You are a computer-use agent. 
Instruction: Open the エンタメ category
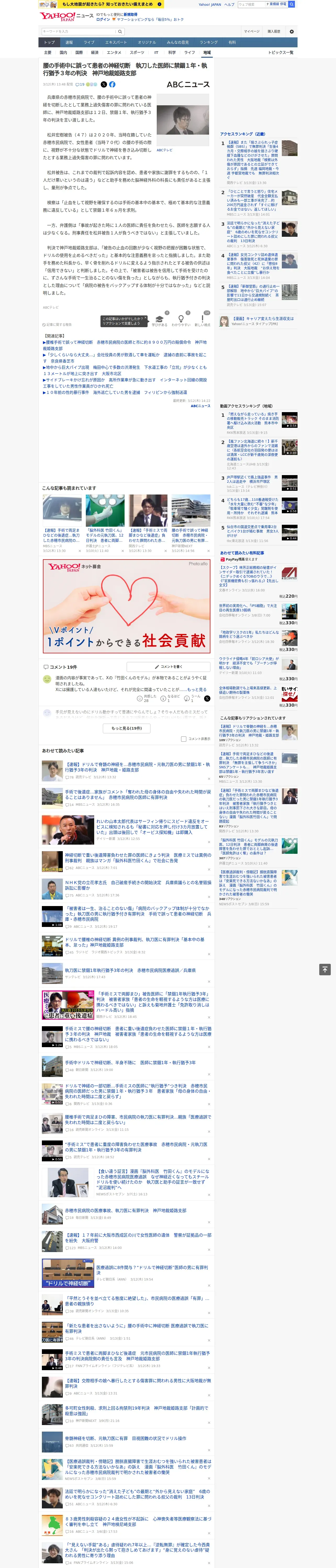click(x=114, y=52)
